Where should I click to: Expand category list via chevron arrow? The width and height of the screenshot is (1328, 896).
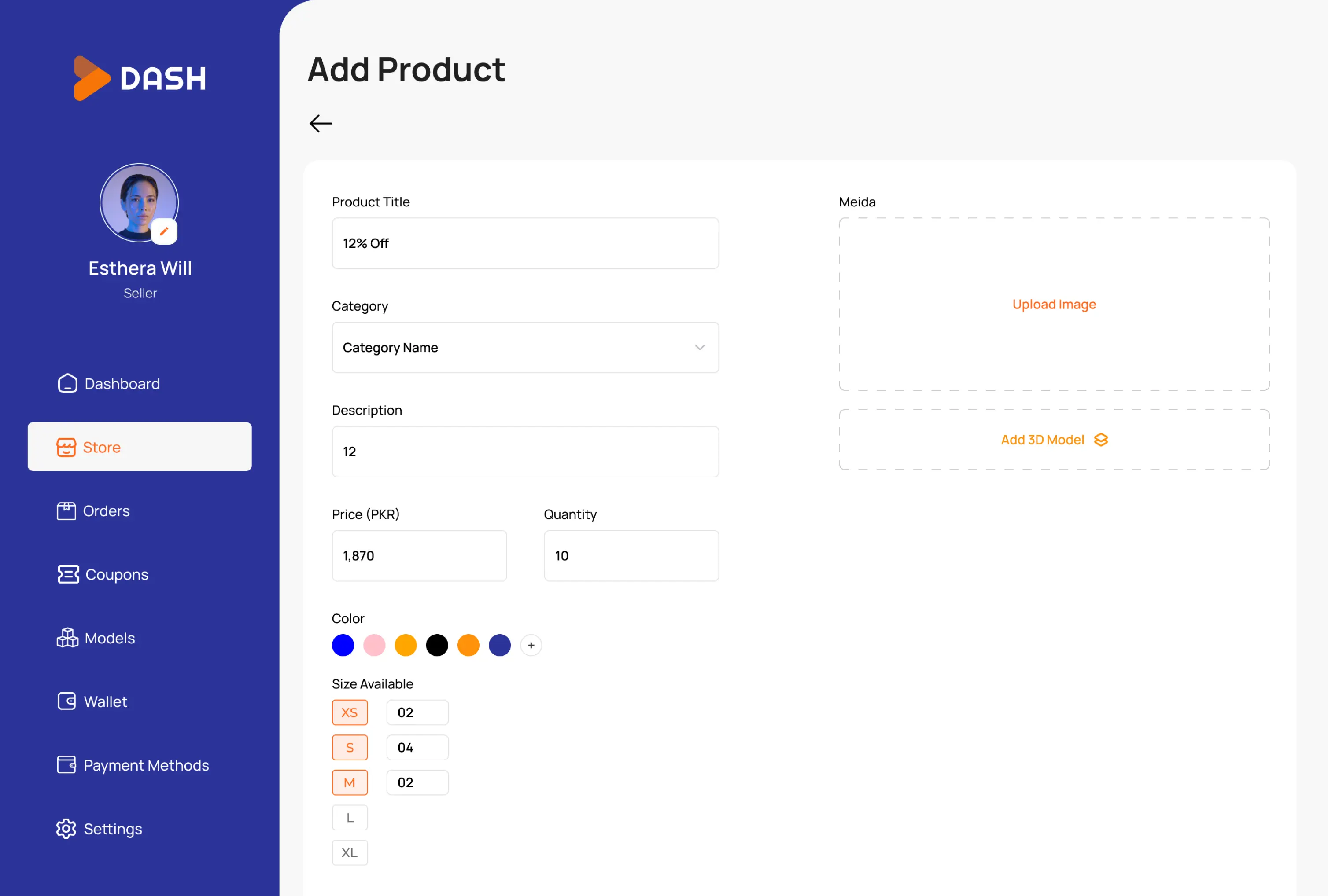point(699,347)
